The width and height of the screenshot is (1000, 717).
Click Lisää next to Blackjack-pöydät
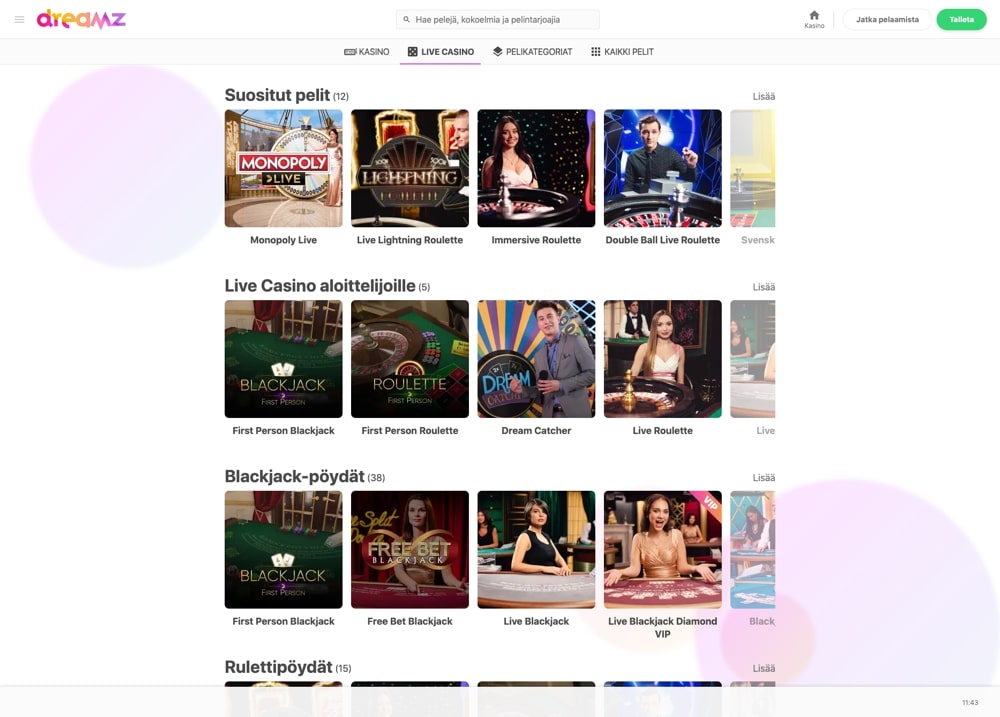(763, 478)
